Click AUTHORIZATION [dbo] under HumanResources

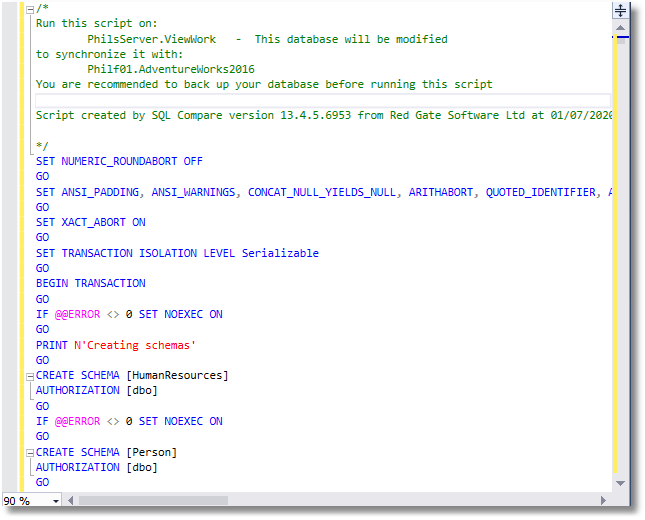pos(97,390)
